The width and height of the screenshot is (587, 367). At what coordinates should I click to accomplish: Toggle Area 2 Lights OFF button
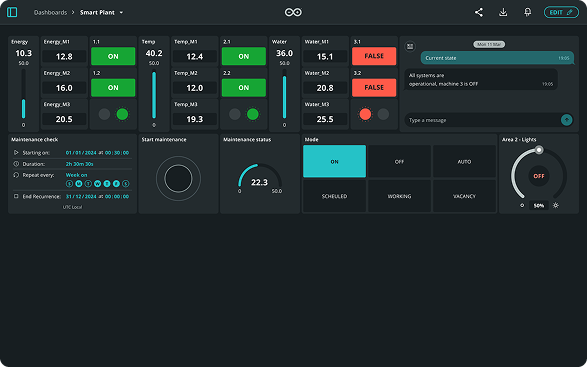click(539, 176)
